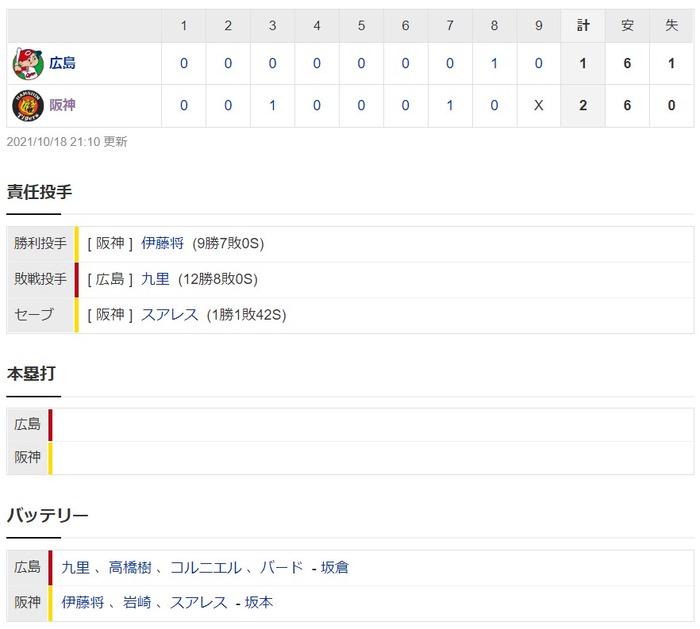Image resolution: width=700 pixels, height=629 pixels.
Task: Click スアレス in the Hanshin battery row
Action: pyautogui.click(x=199, y=603)
